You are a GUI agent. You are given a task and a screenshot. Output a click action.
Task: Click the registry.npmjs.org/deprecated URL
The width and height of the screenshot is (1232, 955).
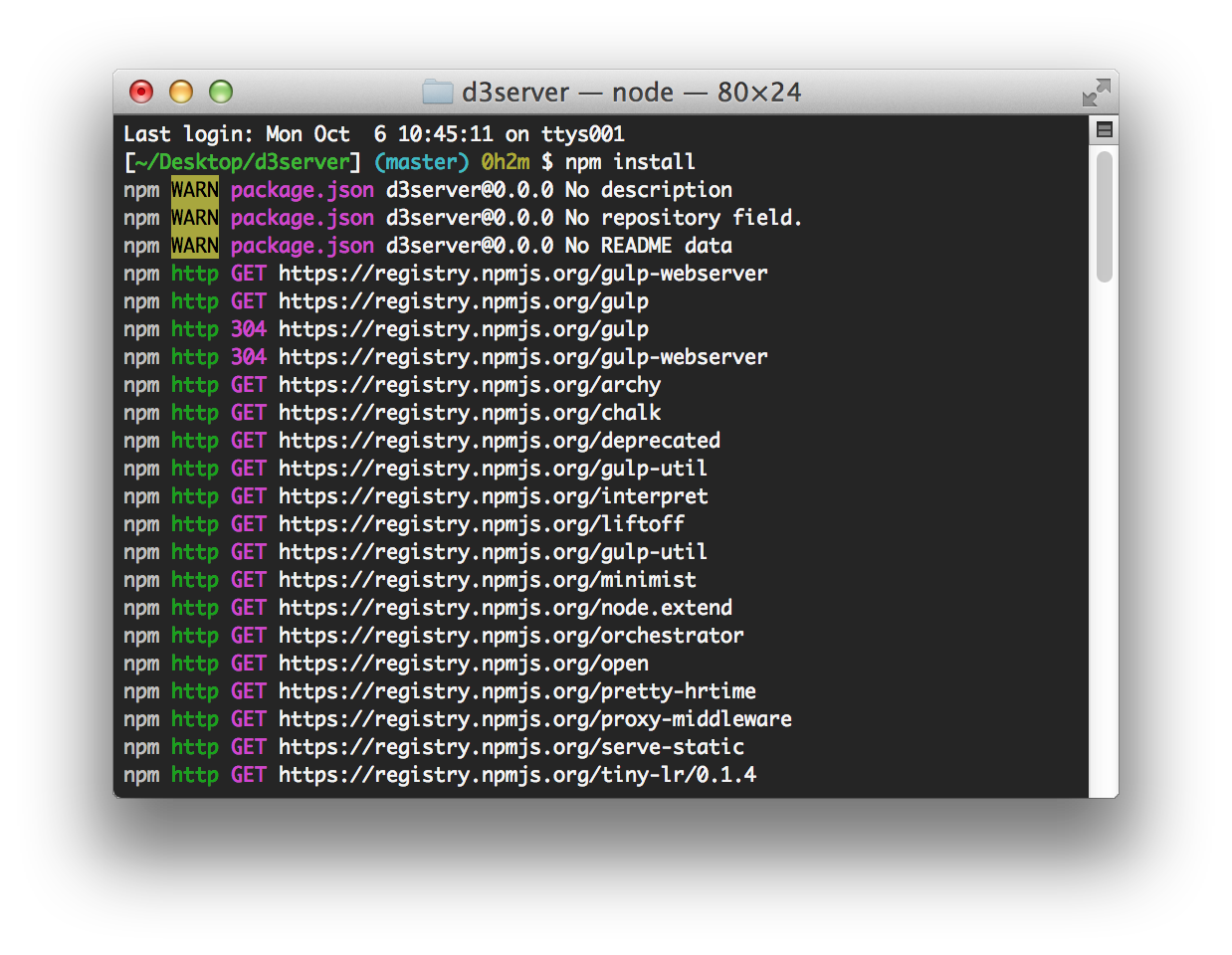coord(500,441)
